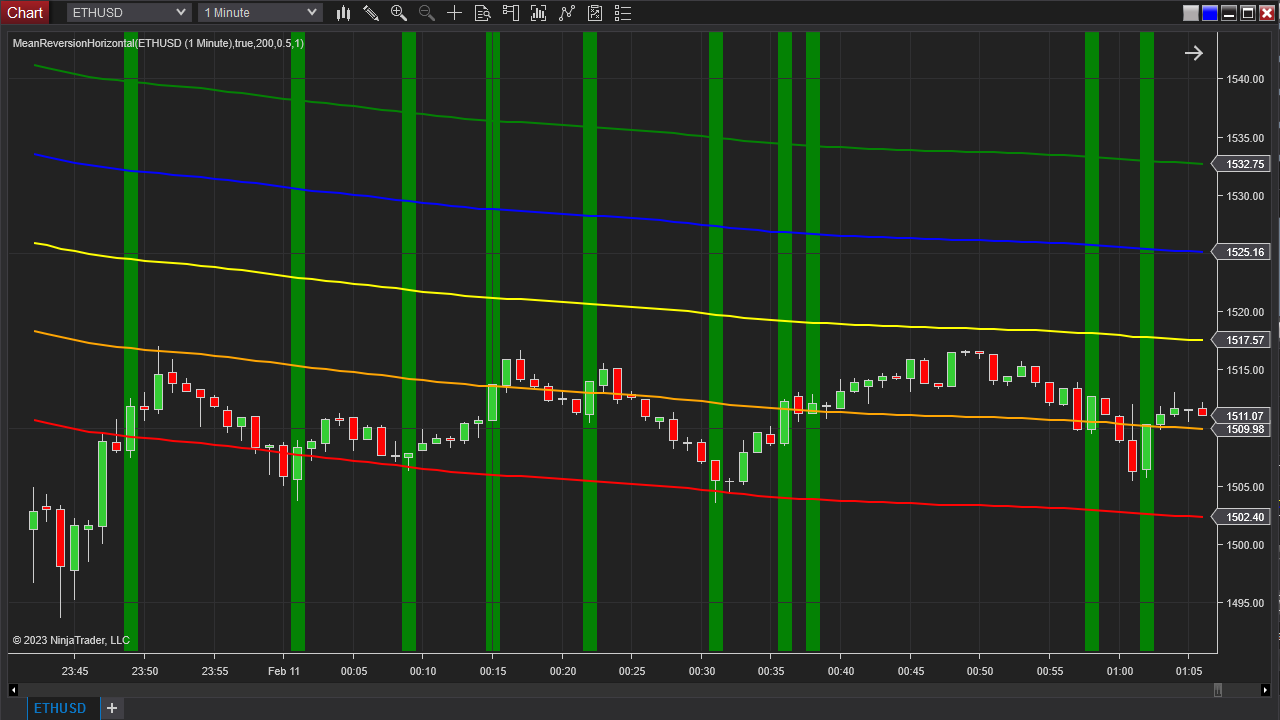Choose the crosshair cursor tool
This screenshot has height=720, width=1280.
coord(455,13)
